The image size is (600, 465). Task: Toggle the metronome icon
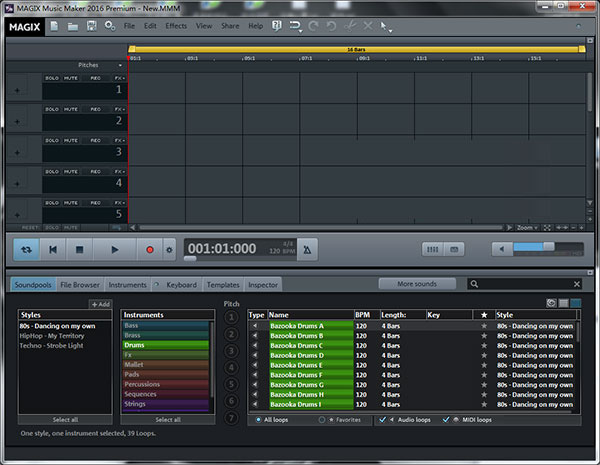(307, 250)
